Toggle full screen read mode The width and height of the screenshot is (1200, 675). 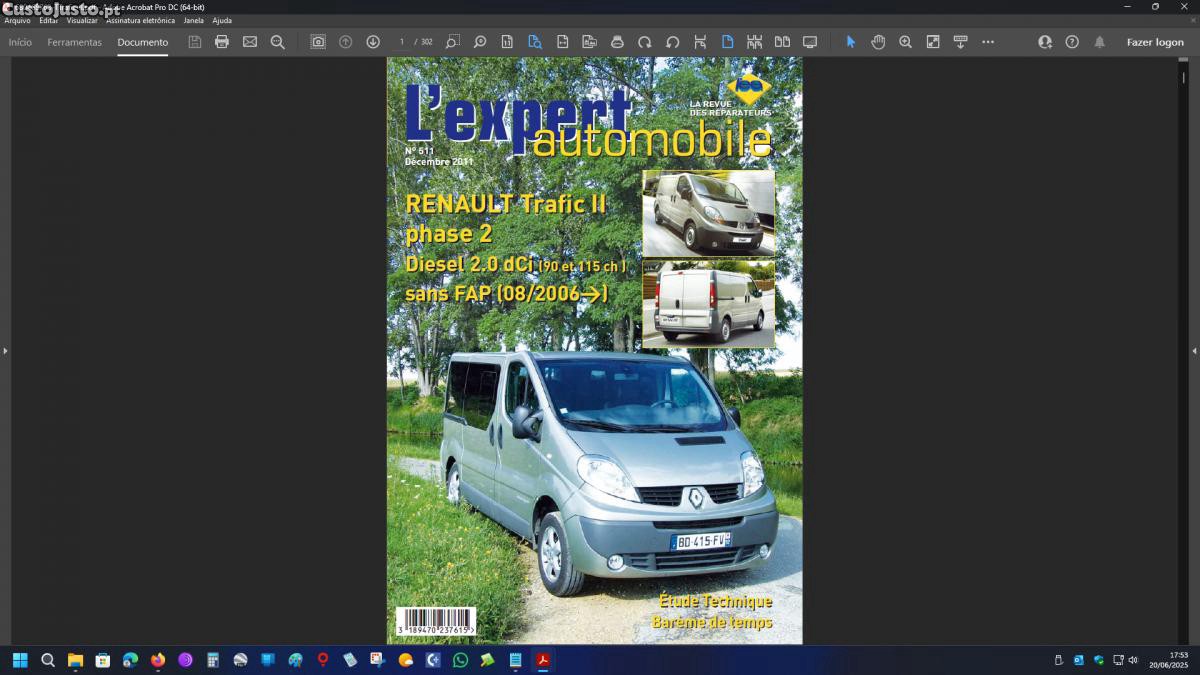pos(810,42)
